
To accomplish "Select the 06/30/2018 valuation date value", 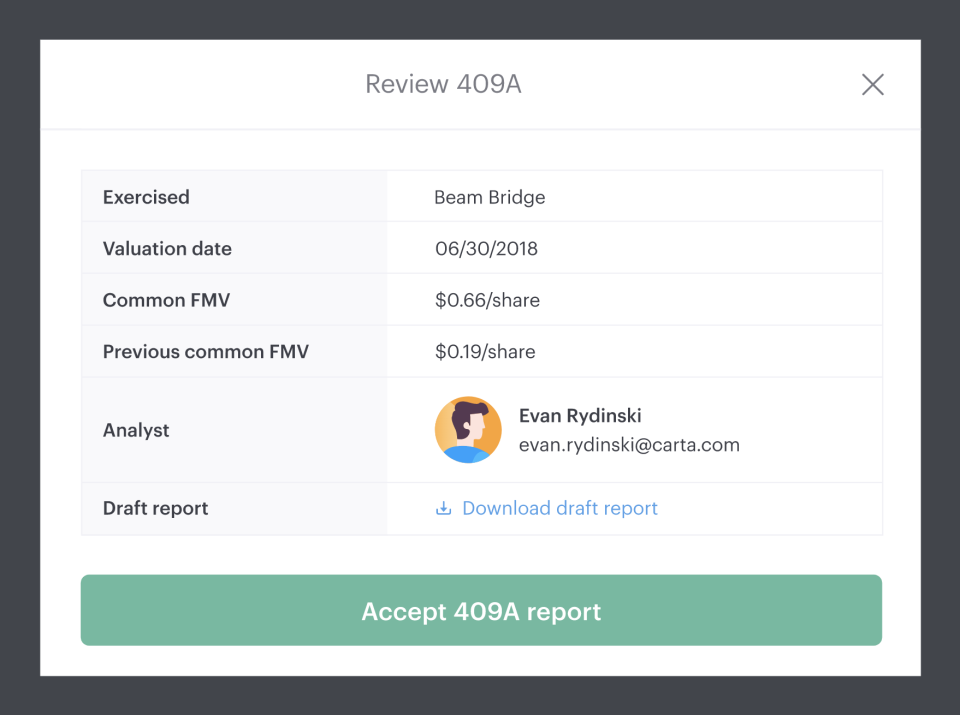I will click(x=489, y=247).
